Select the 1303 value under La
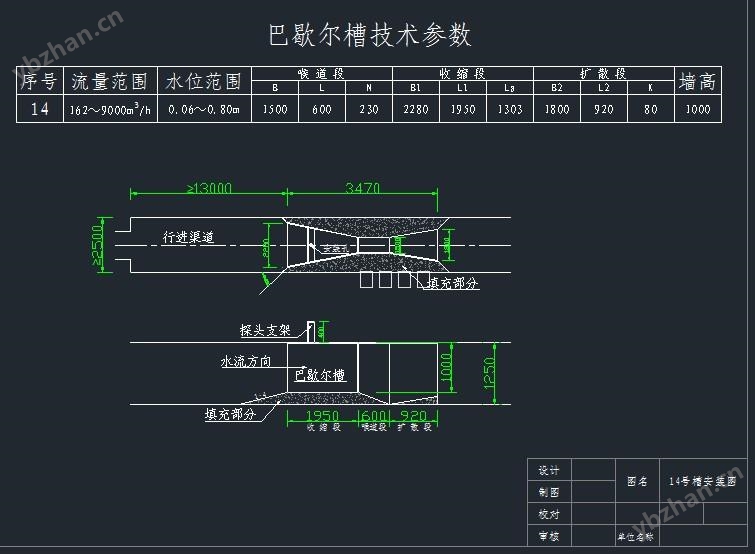The width and height of the screenshot is (755, 554). coord(509,110)
